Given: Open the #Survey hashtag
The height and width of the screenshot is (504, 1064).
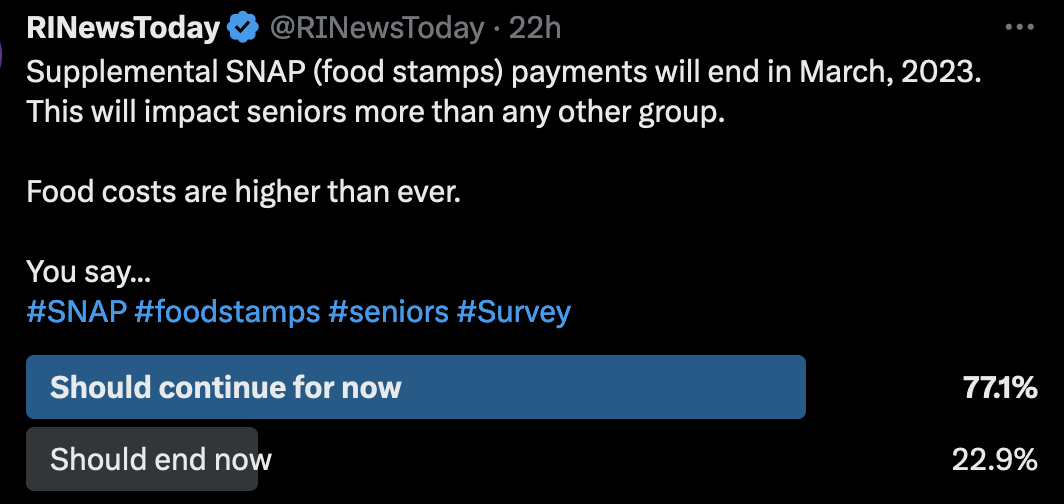Looking at the screenshot, I should (x=513, y=312).
